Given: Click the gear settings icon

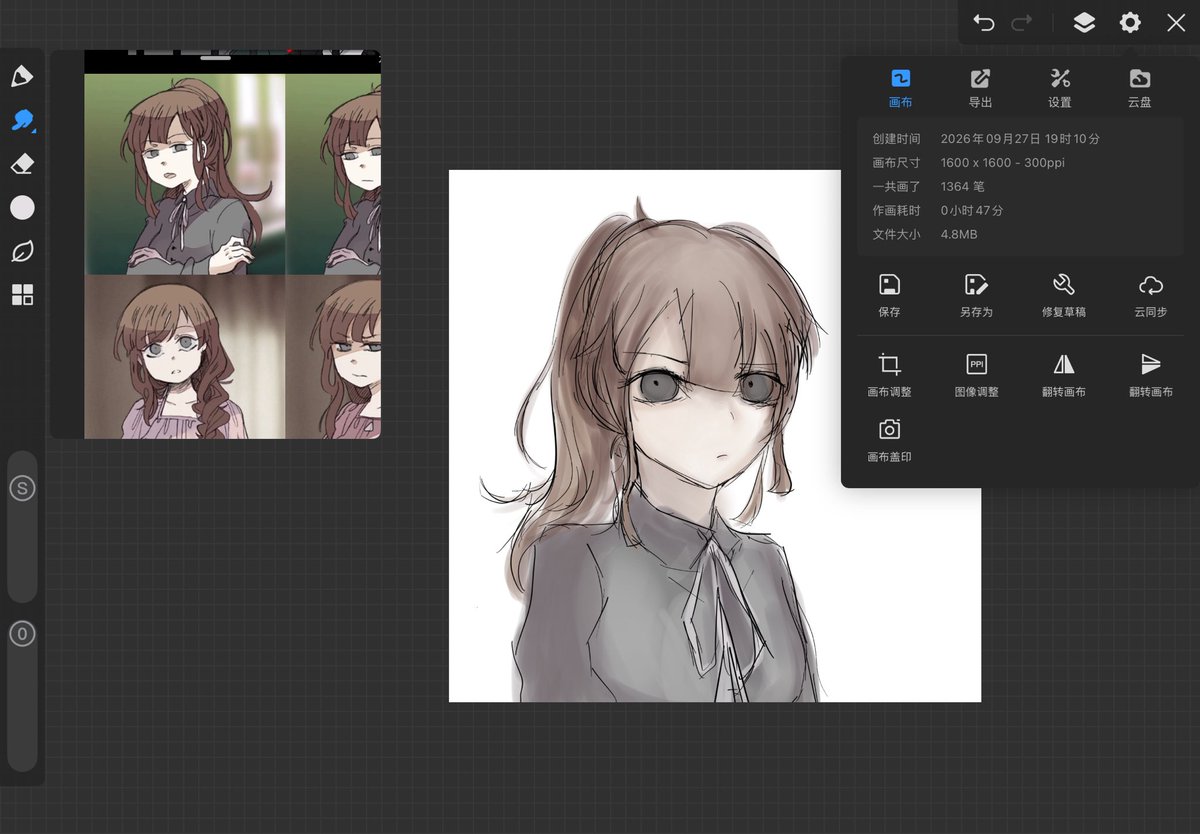Looking at the screenshot, I should click(1130, 22).
